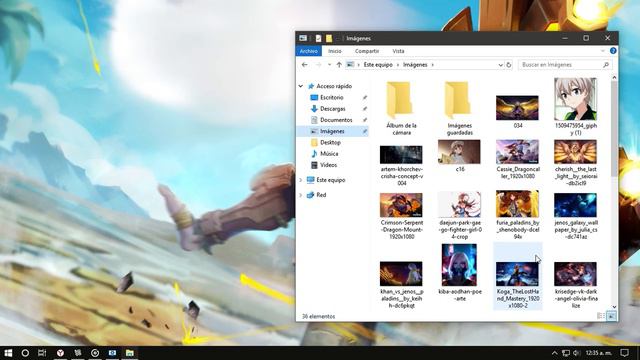Click Este equipo in the address bar
The width and height of the screenshot is (640, 360).
coord(378,65)
